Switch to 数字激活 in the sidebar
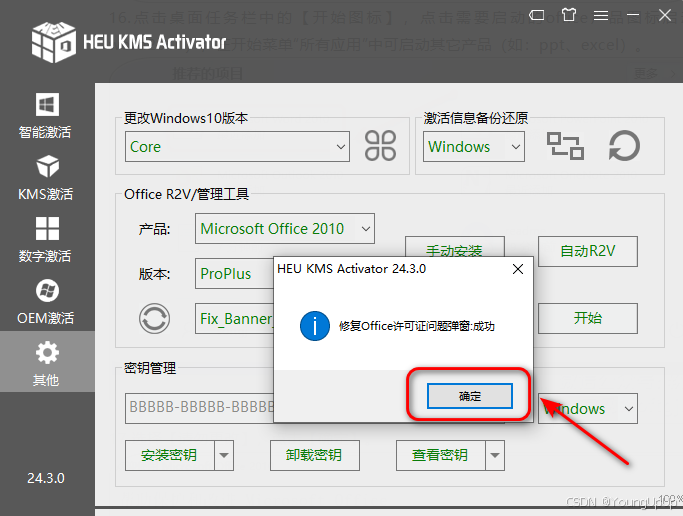683x516 pixels. 46,239
